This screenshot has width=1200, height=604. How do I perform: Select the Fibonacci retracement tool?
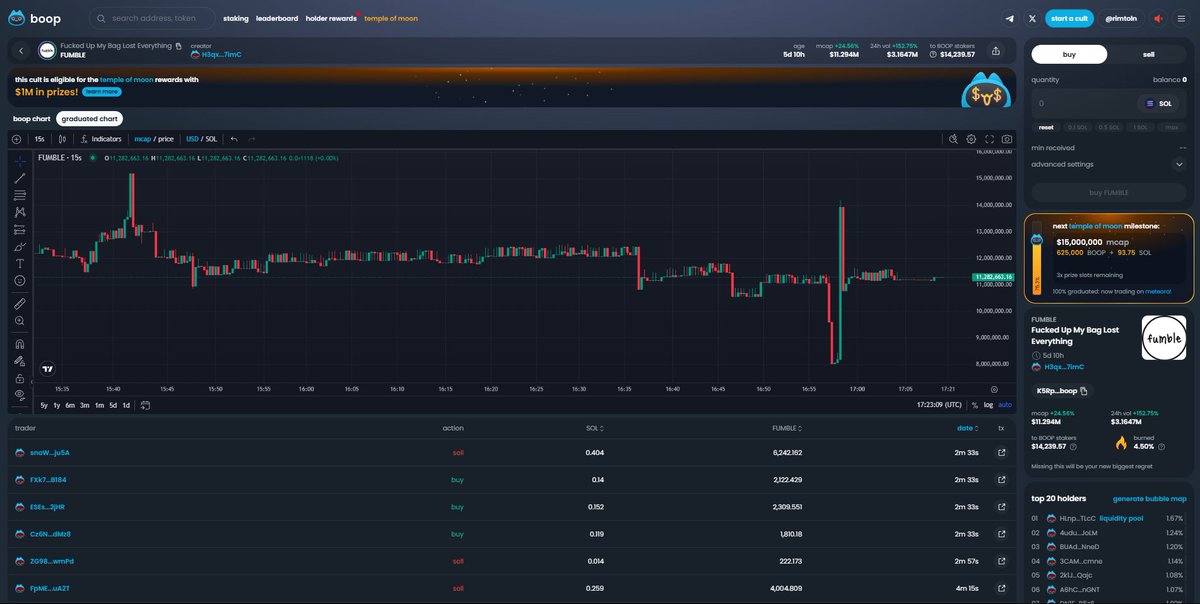(x=20, y=195)
